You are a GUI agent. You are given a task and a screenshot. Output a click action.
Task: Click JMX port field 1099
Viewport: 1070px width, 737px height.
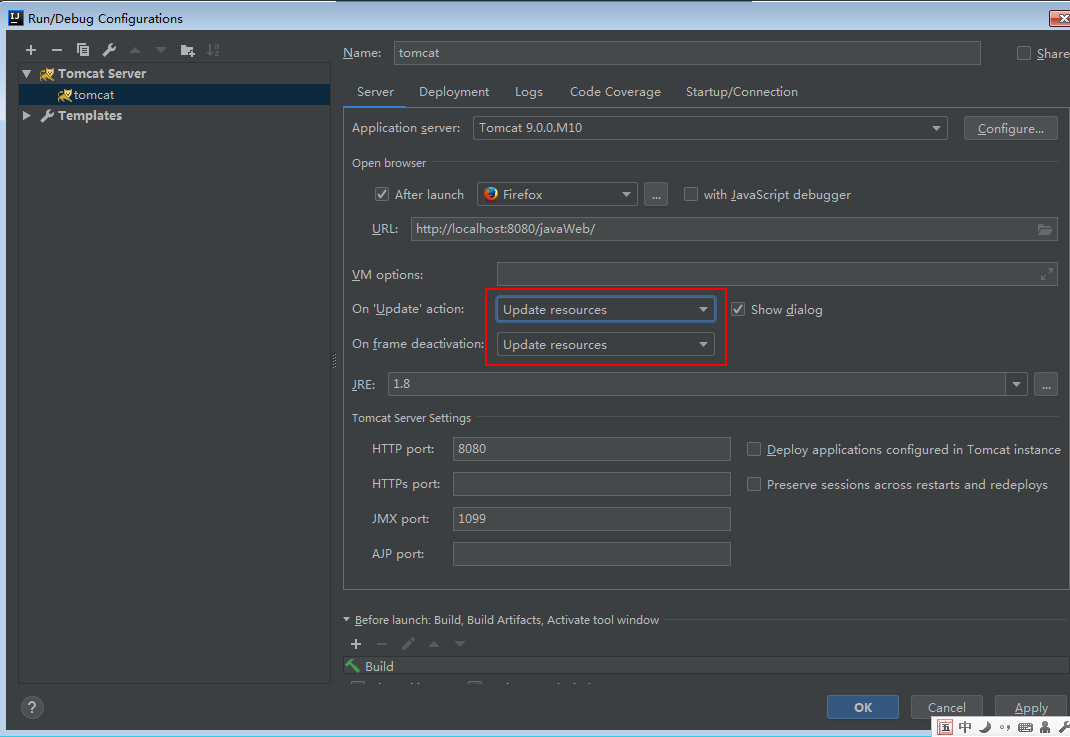coord(592,519)
